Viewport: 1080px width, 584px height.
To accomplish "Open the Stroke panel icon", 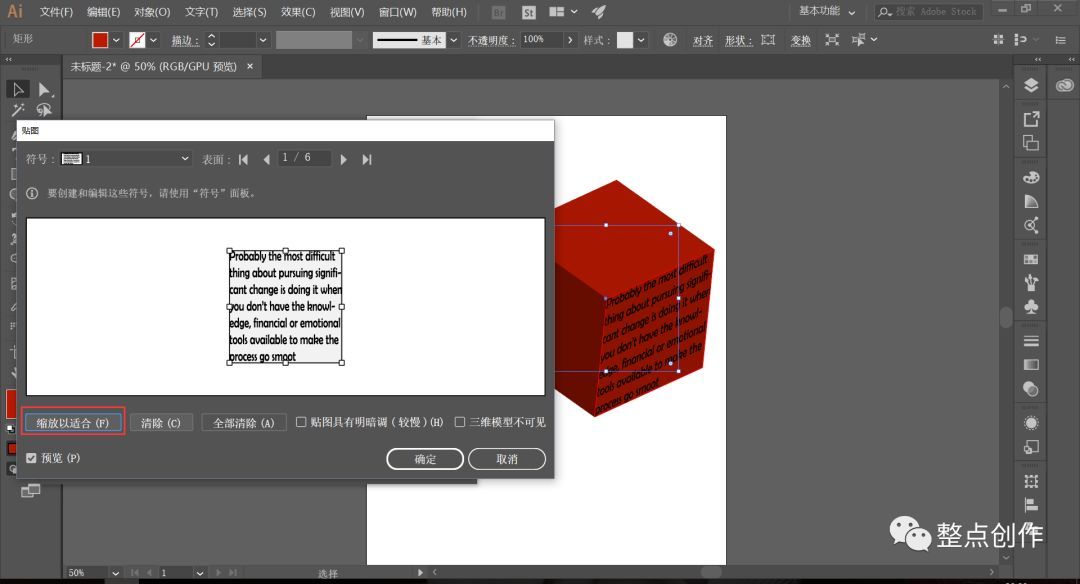I will coord(1030,341).
